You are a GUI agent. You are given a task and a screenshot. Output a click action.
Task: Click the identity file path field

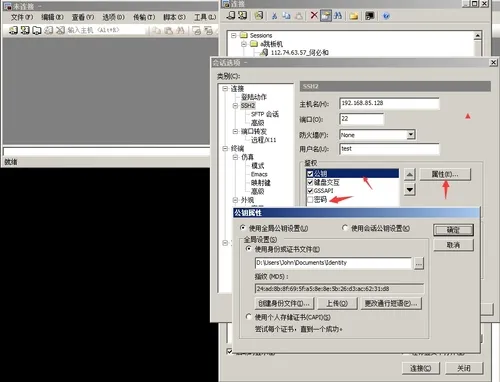point(333,263)
